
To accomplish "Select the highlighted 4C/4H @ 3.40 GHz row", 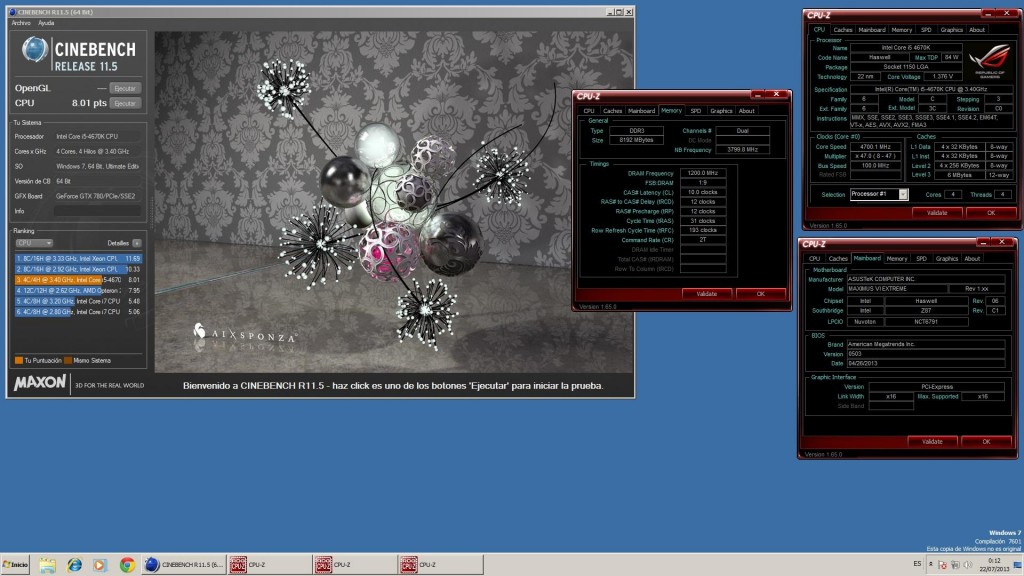I will click(x=78, y=280).
